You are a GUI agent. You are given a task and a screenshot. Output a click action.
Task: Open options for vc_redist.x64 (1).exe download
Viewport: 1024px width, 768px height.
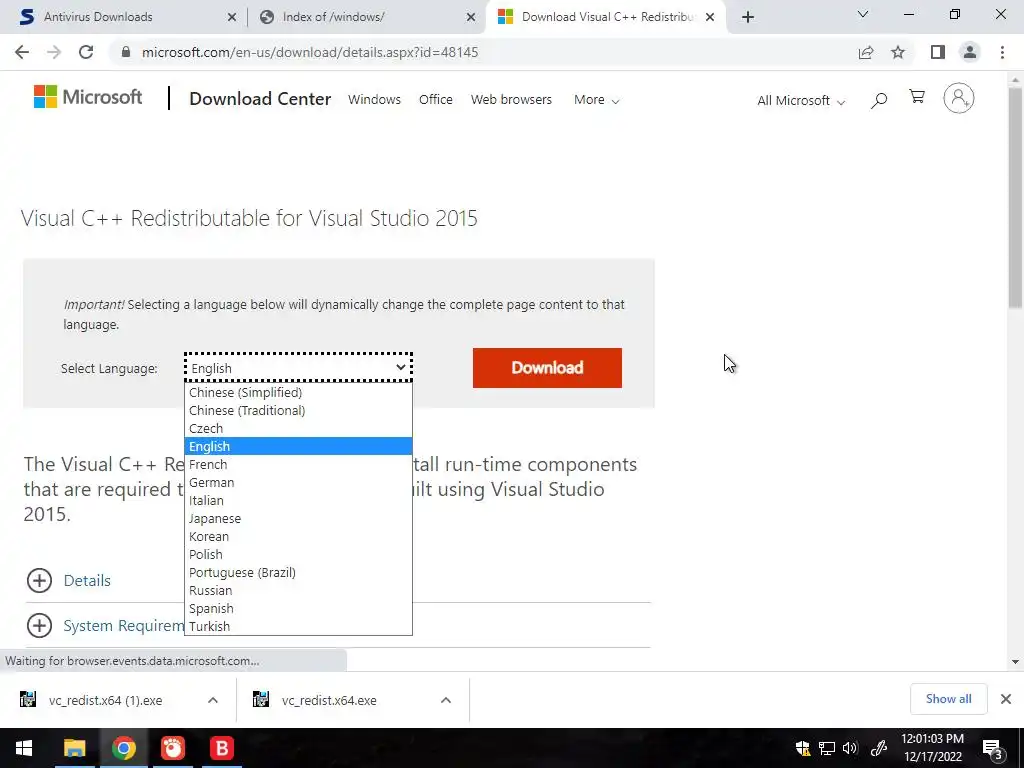(x=213, y=700)
